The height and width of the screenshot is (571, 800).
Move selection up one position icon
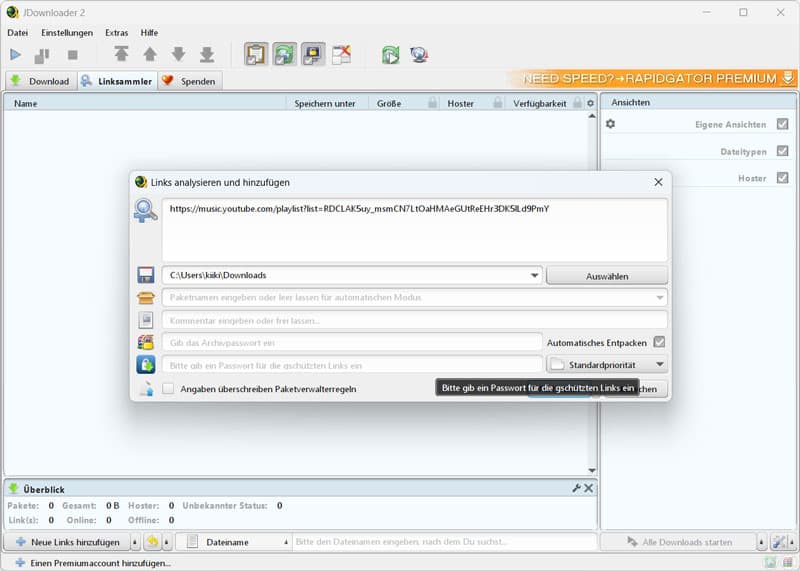[150, 54]
